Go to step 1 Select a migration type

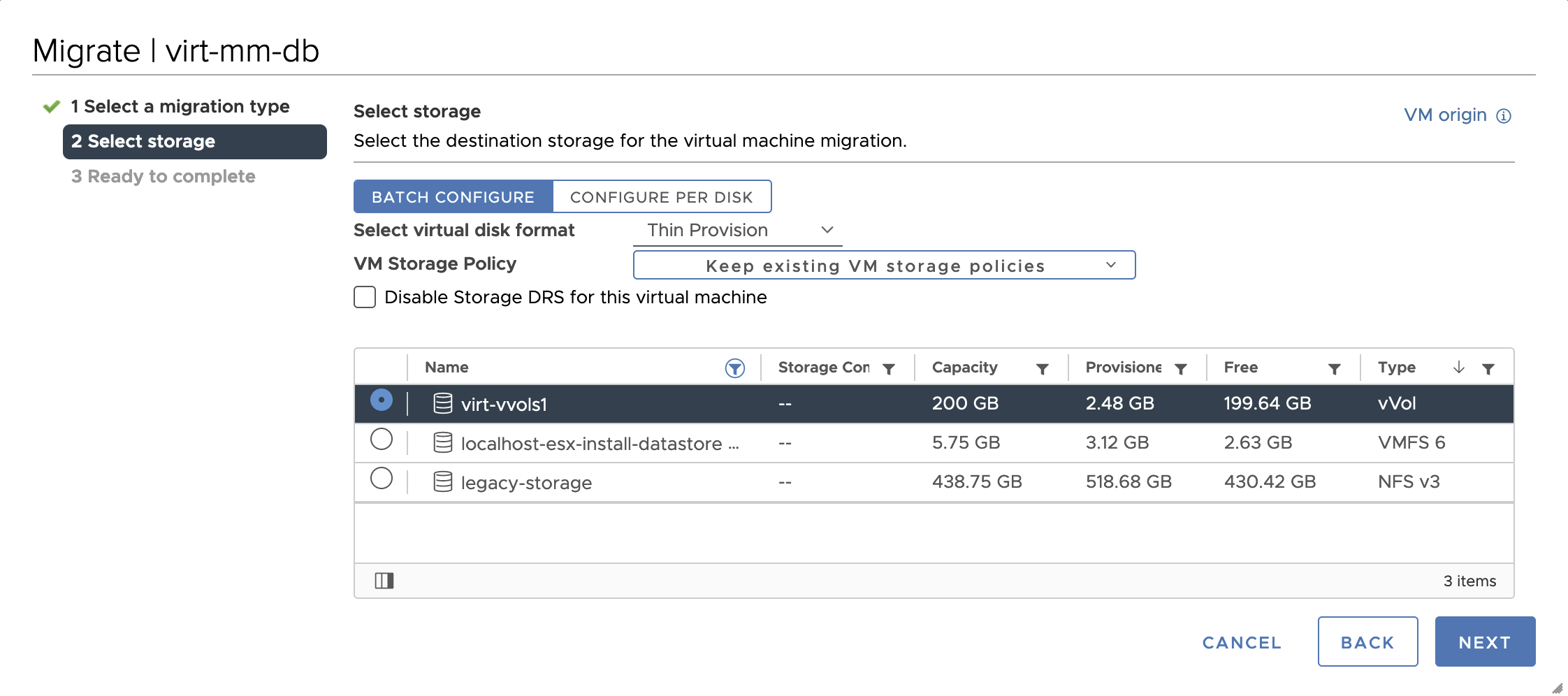180,106
